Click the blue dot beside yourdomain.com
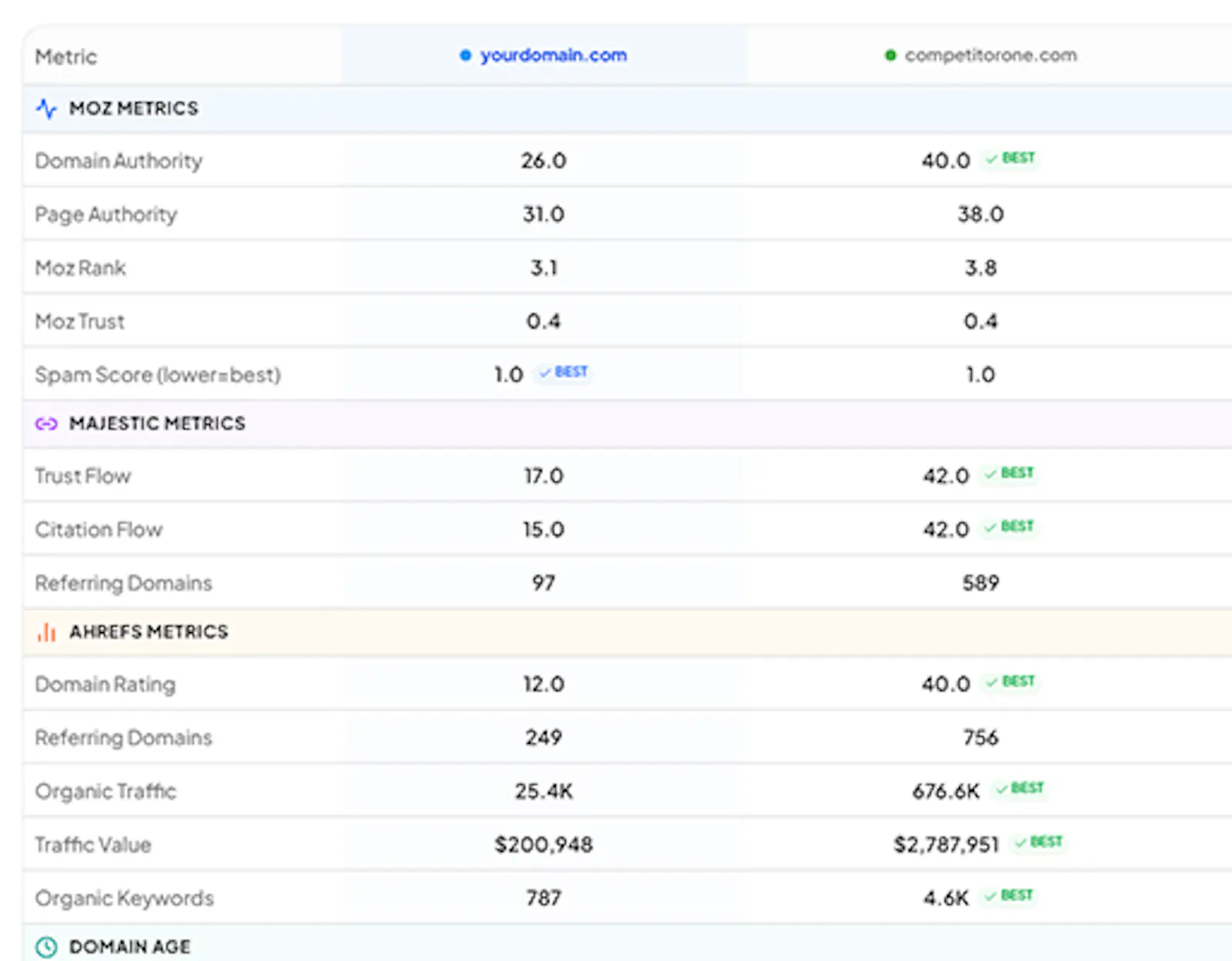1232x961 pixels. pyautogui.click(x=465, y=55)
